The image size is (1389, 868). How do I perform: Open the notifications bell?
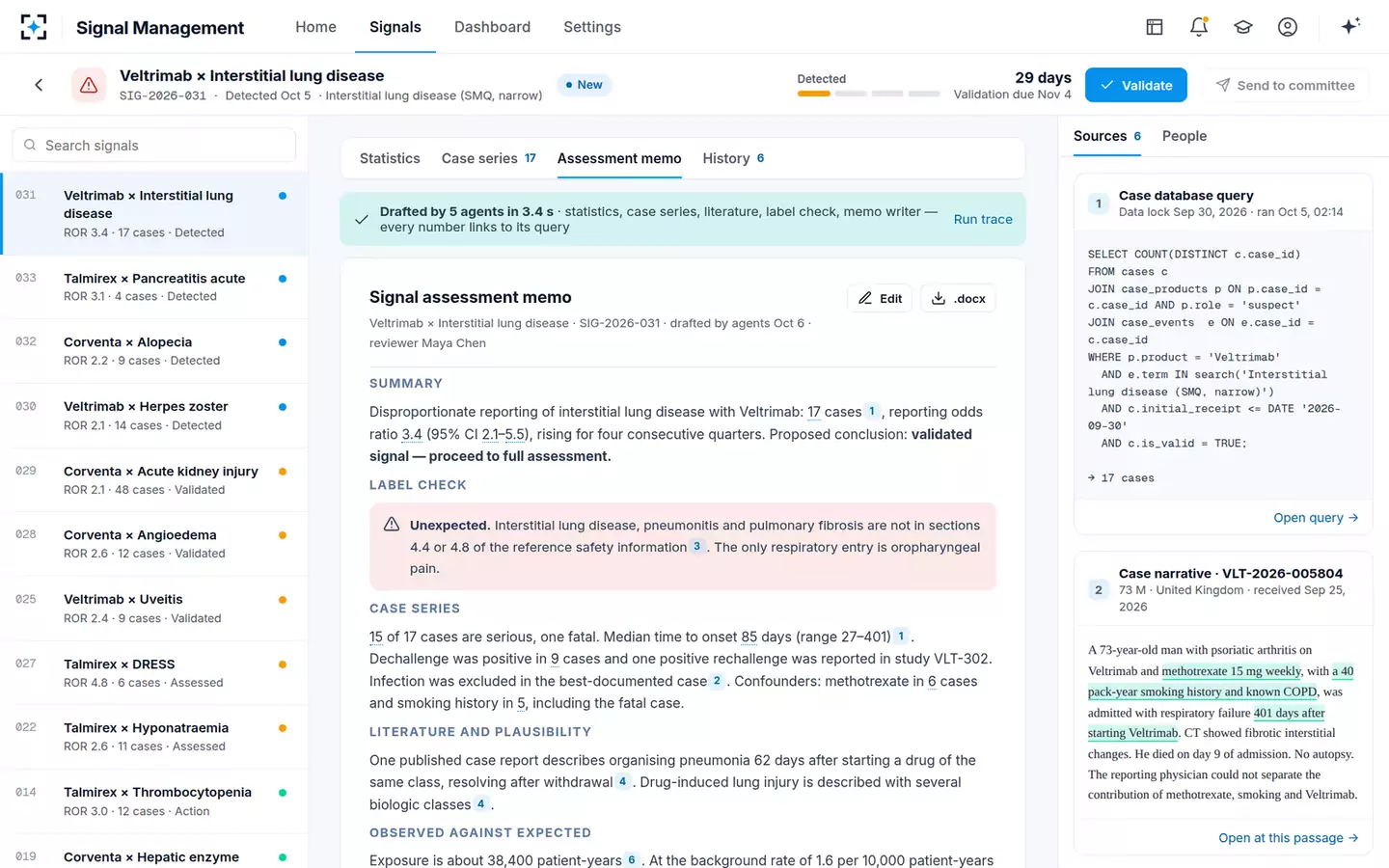coord(1199,27)
